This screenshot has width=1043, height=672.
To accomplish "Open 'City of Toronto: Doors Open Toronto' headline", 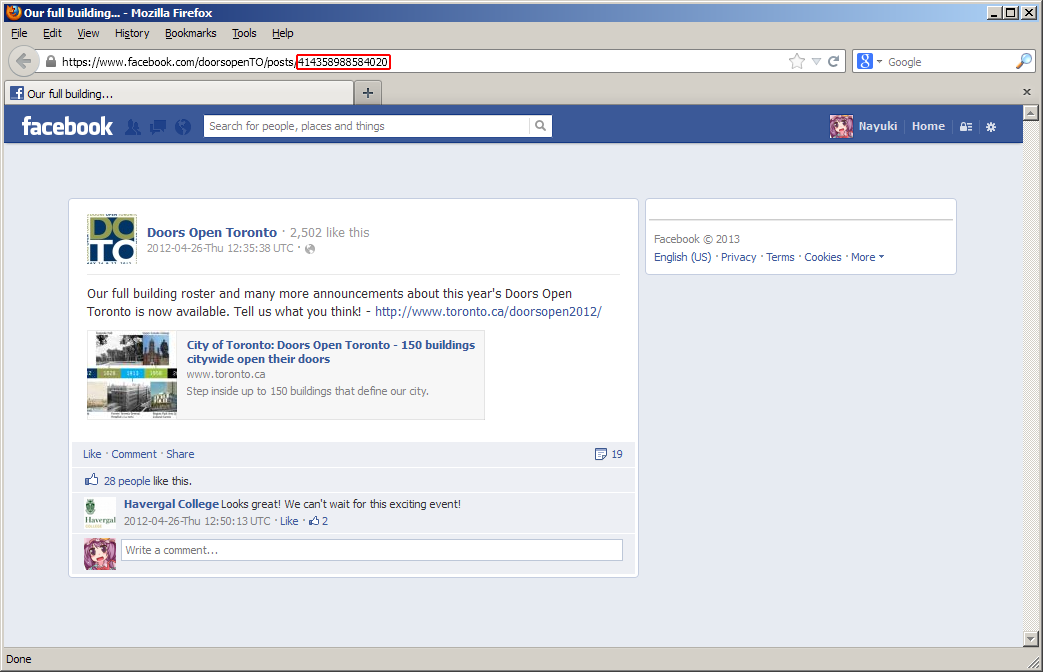I will coord(331,351).
